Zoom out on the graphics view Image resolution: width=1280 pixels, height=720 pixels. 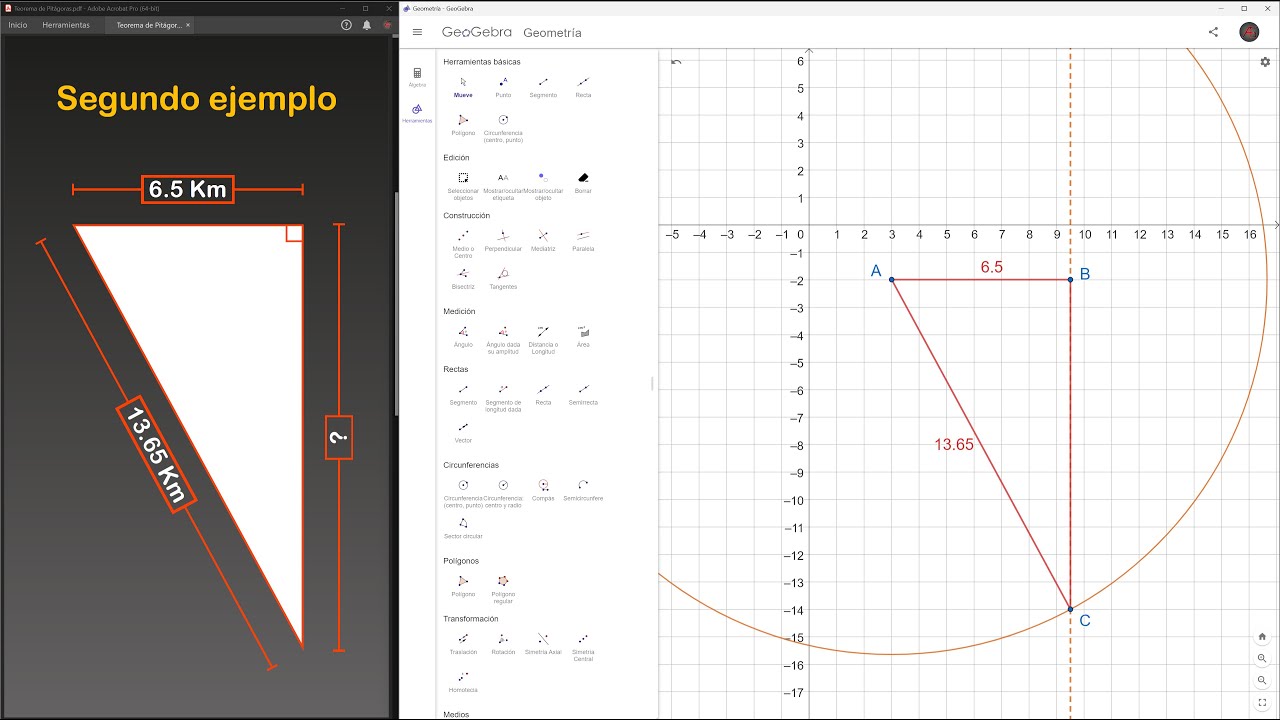(1262, 681)
